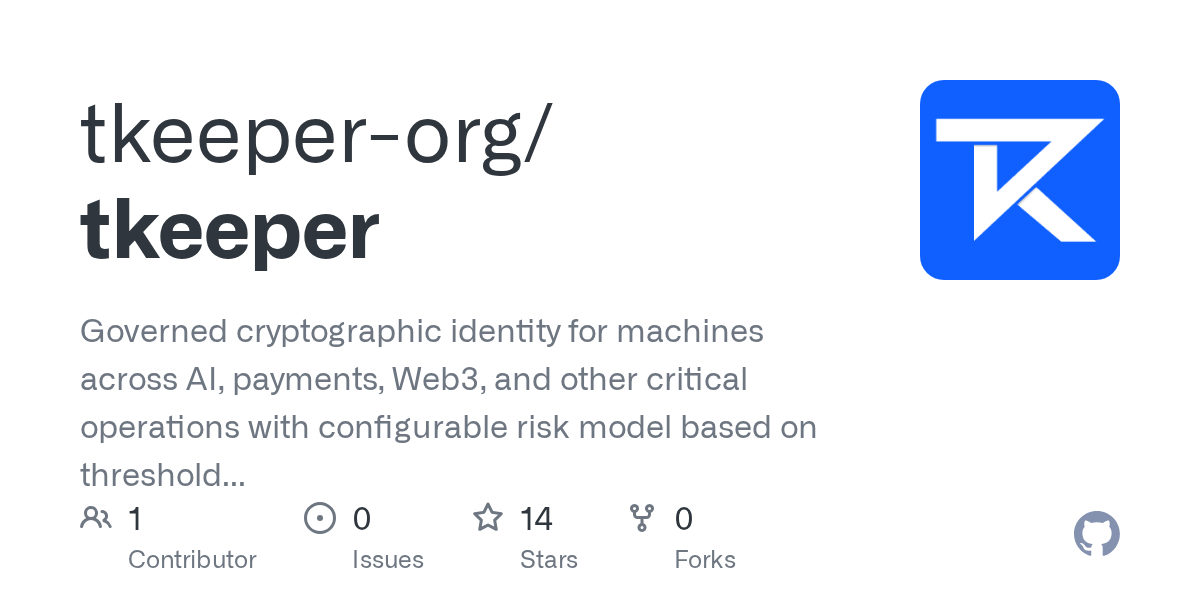Click the forks count 0
Screen dimensions: 1200x600
[684, 519]
